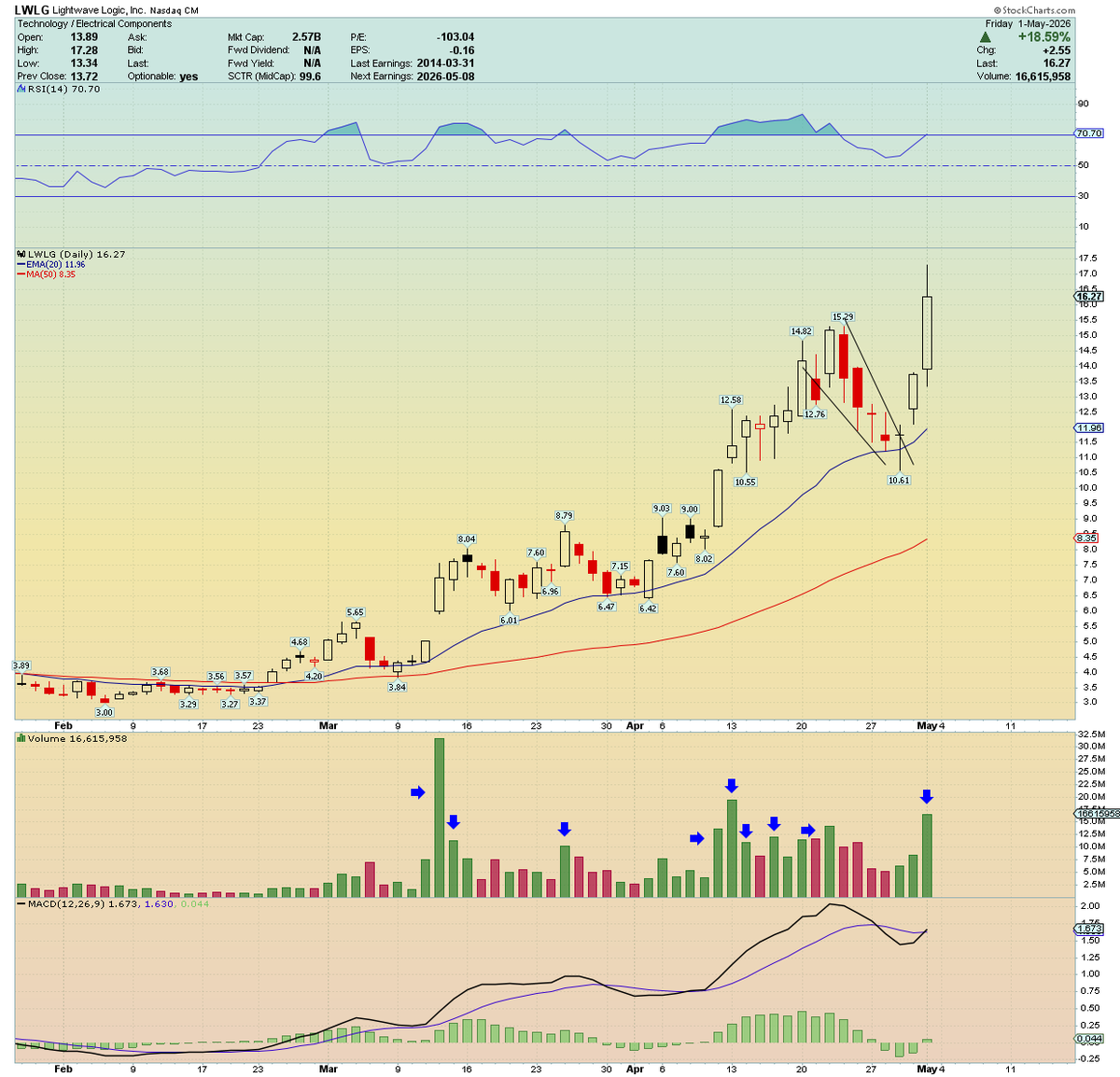This screenshot has width=1120, height=1077.
Task: Click the 10.55 price label
Action: [745, 483]
